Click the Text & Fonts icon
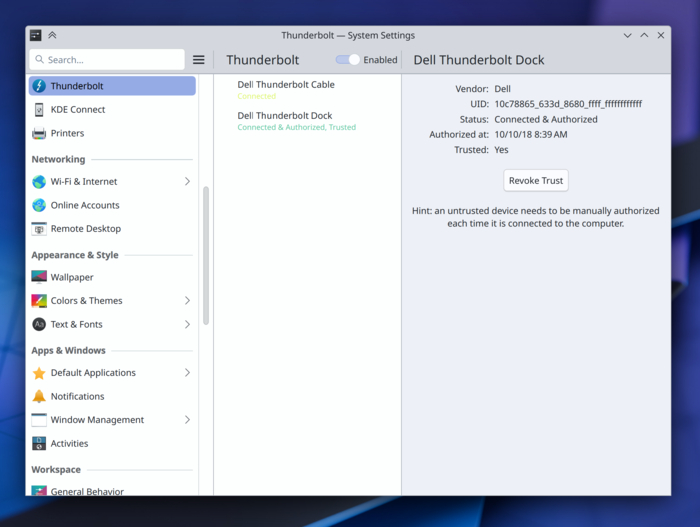Screen dimensions: 700x527 39,325
